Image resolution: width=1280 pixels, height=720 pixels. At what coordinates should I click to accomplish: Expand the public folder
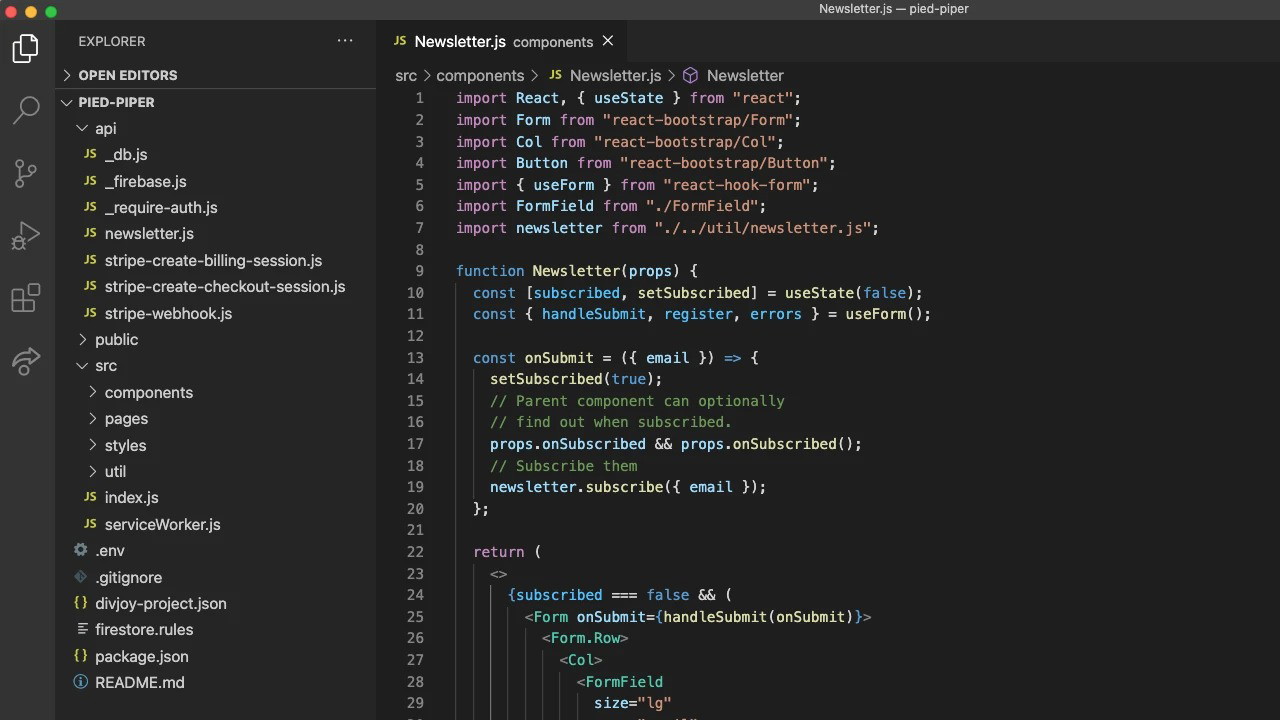pyautogui.click(x=116, y=339)
